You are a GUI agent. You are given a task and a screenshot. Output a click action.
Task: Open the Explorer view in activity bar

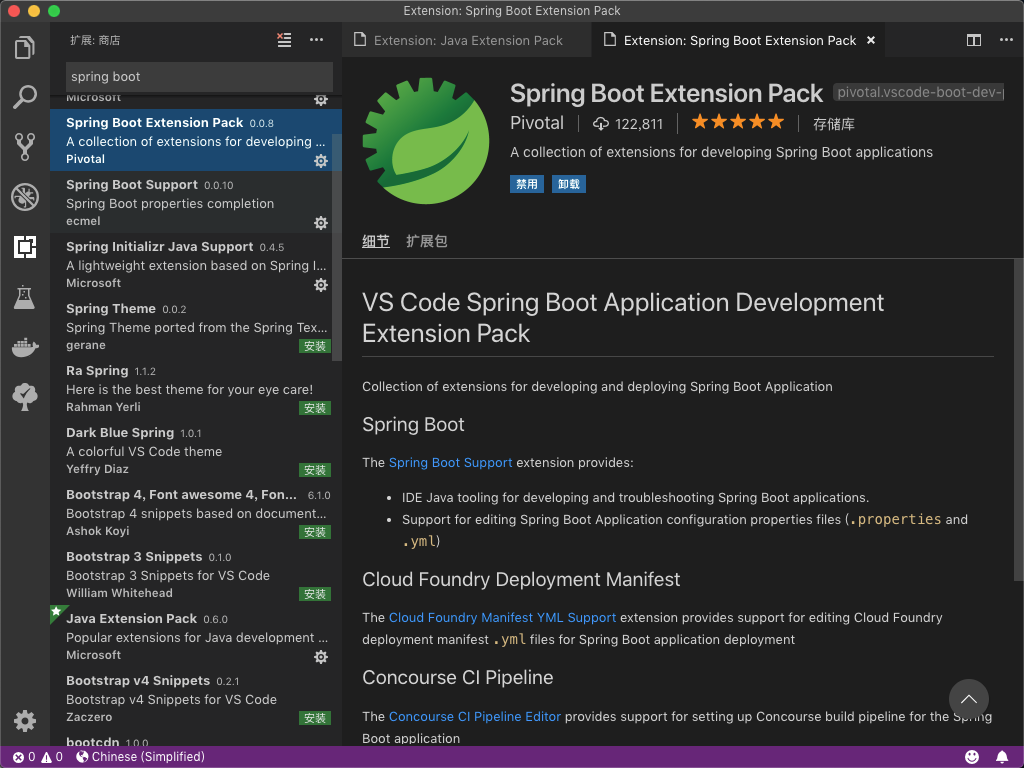coord(25,47)
